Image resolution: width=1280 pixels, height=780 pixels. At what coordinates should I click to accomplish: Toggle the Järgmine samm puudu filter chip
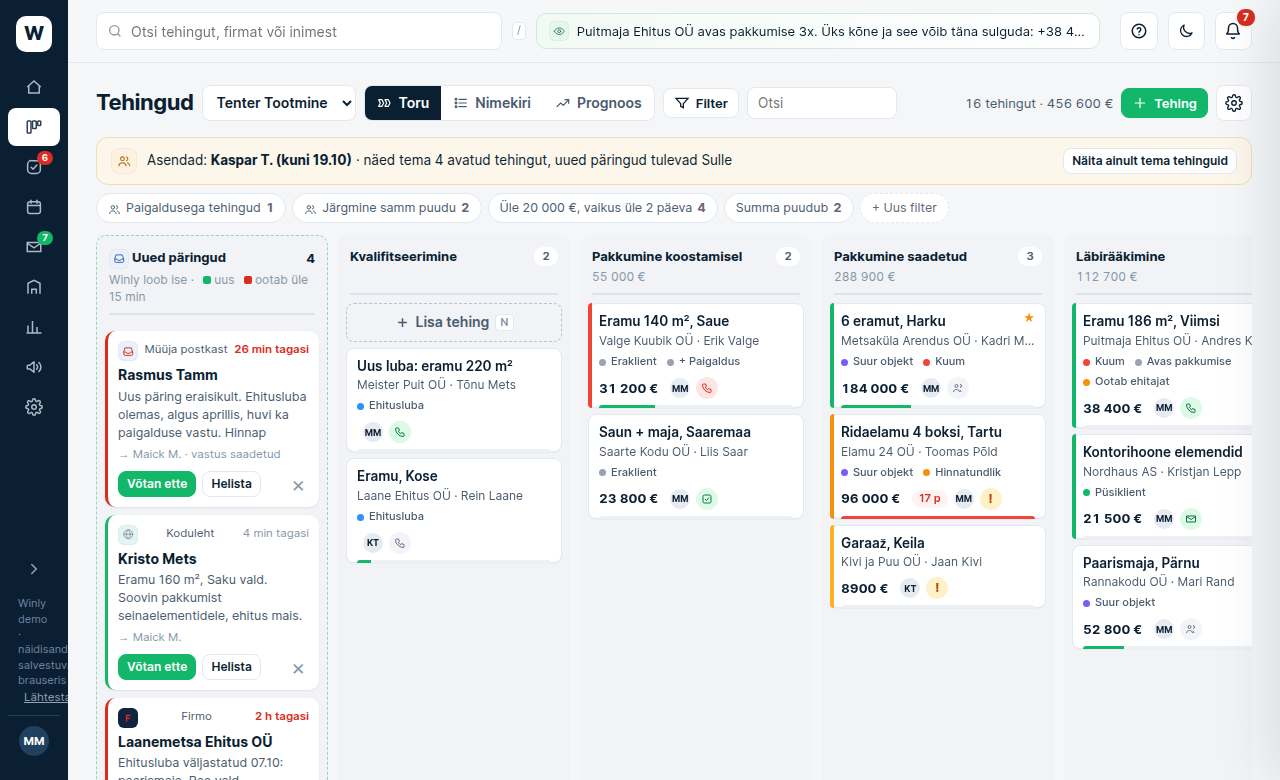[387, 208]
